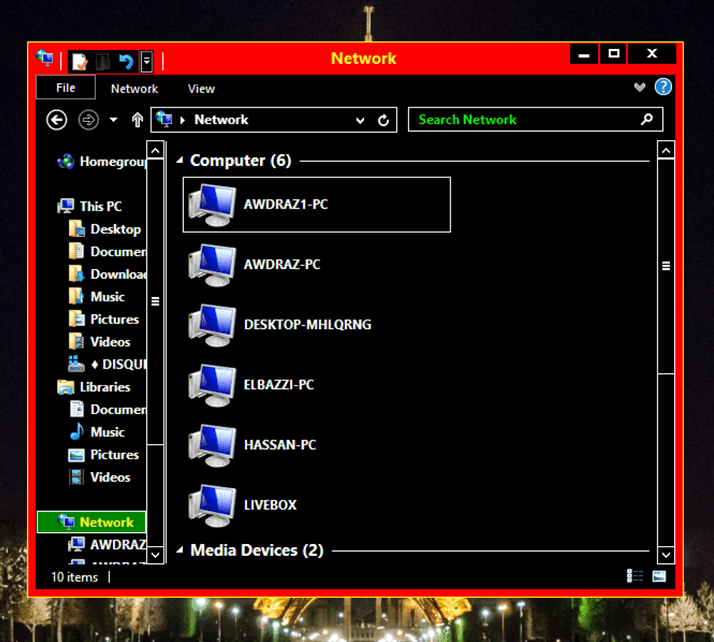The width and height of the screenshot is (714, 642).
Task: Click the Documents folder icon under This PC
Action: click(76, 251)
